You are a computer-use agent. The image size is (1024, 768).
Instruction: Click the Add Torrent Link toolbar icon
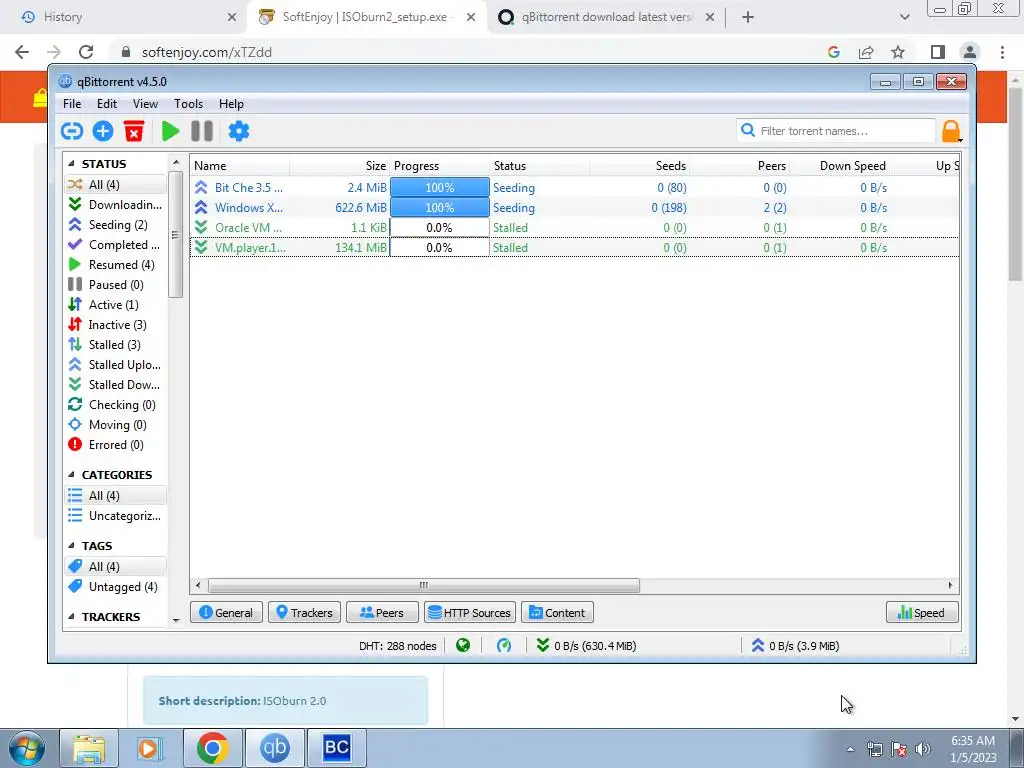point(72,131)
